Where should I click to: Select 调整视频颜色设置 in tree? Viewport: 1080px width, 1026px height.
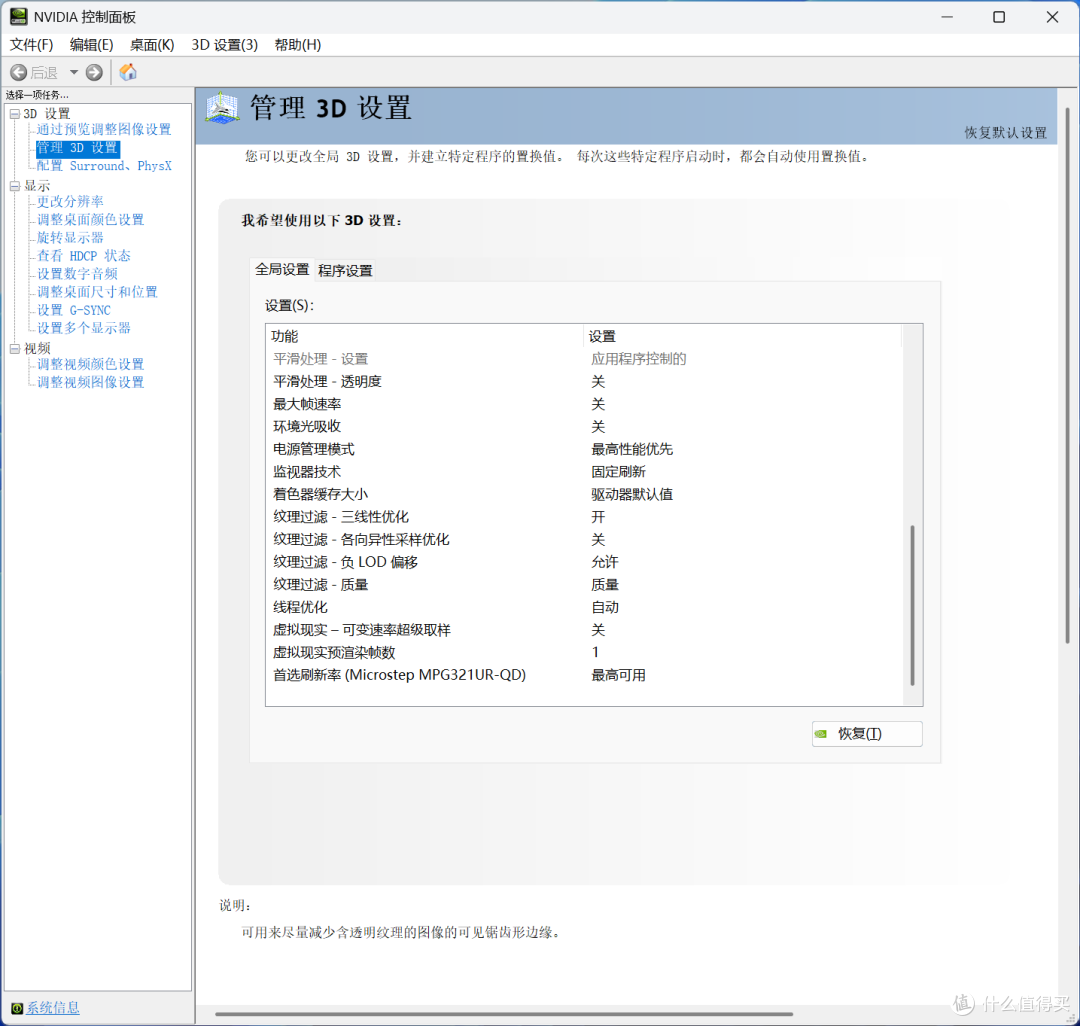[90, 364]
